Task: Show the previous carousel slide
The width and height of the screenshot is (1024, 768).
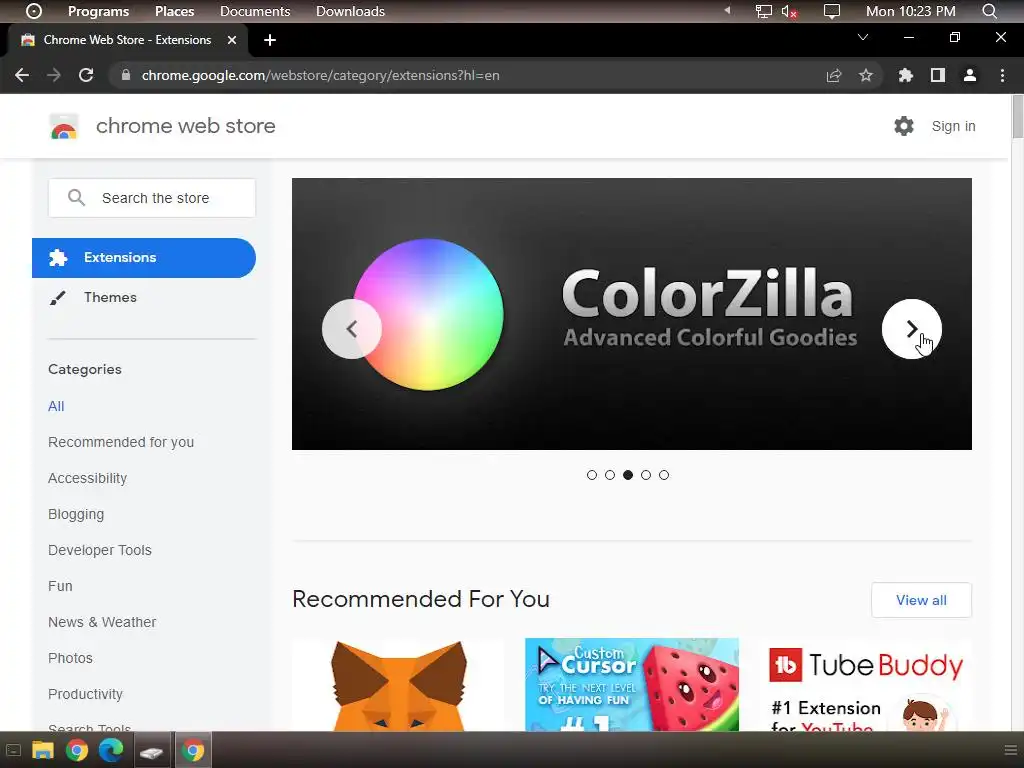Action: click(x=352, y=329)
